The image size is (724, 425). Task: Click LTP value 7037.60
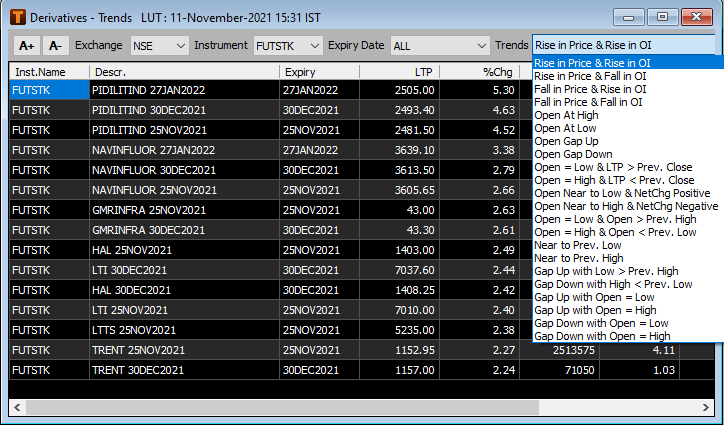tap(415, 270)
